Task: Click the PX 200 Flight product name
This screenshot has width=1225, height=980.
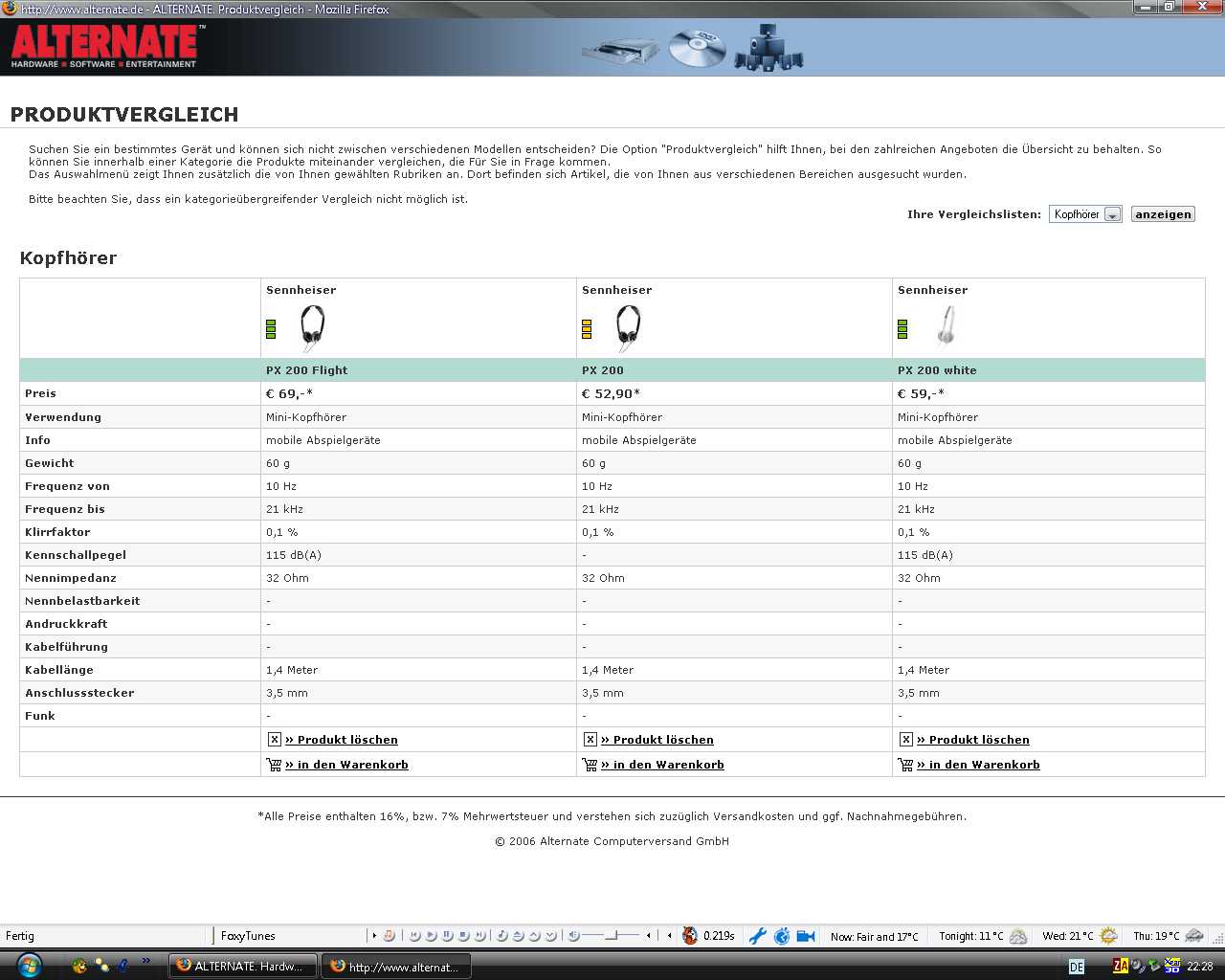Action: (306, 370)
